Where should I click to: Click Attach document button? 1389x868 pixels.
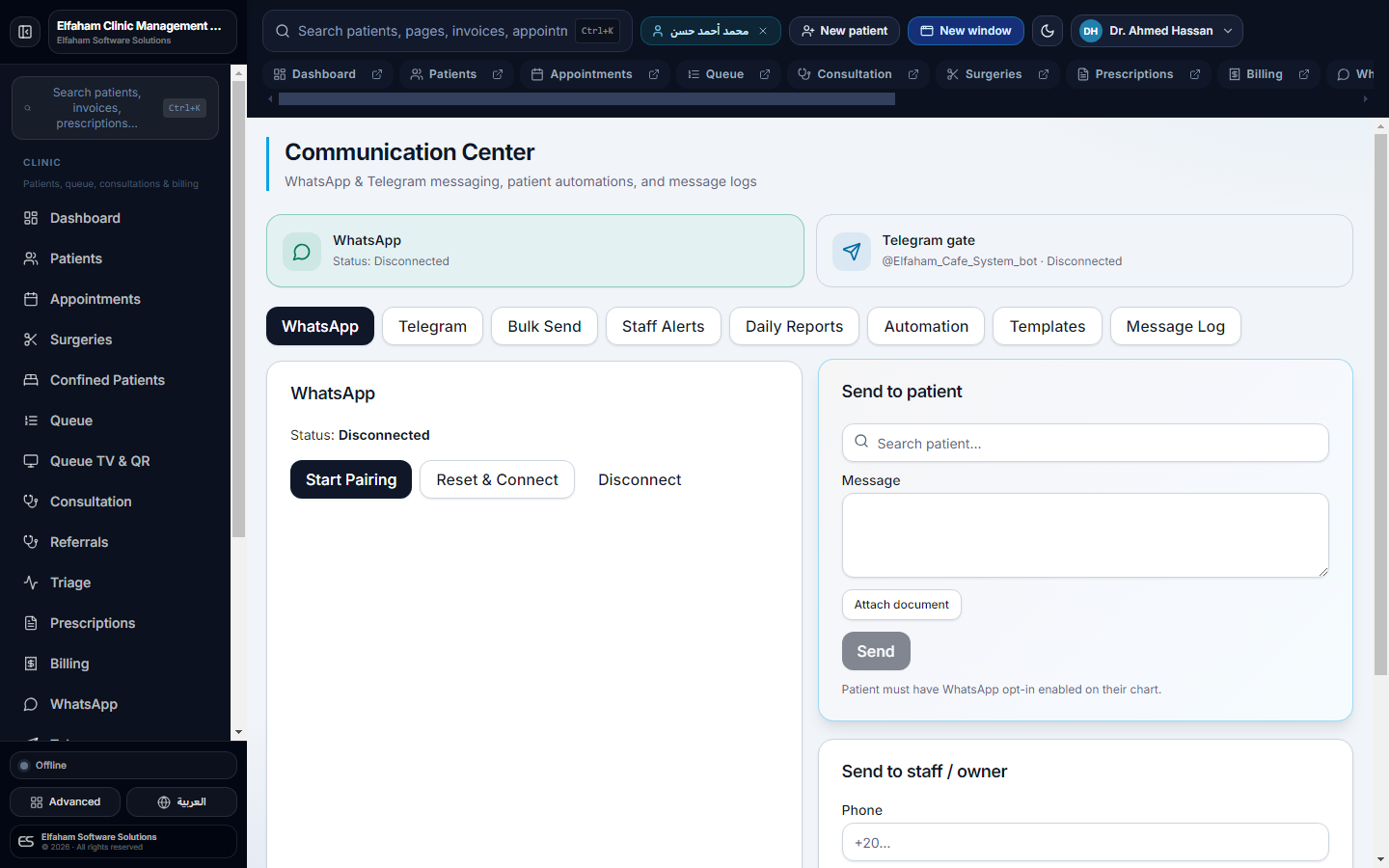pyautogui.click(x=901, y=605)
